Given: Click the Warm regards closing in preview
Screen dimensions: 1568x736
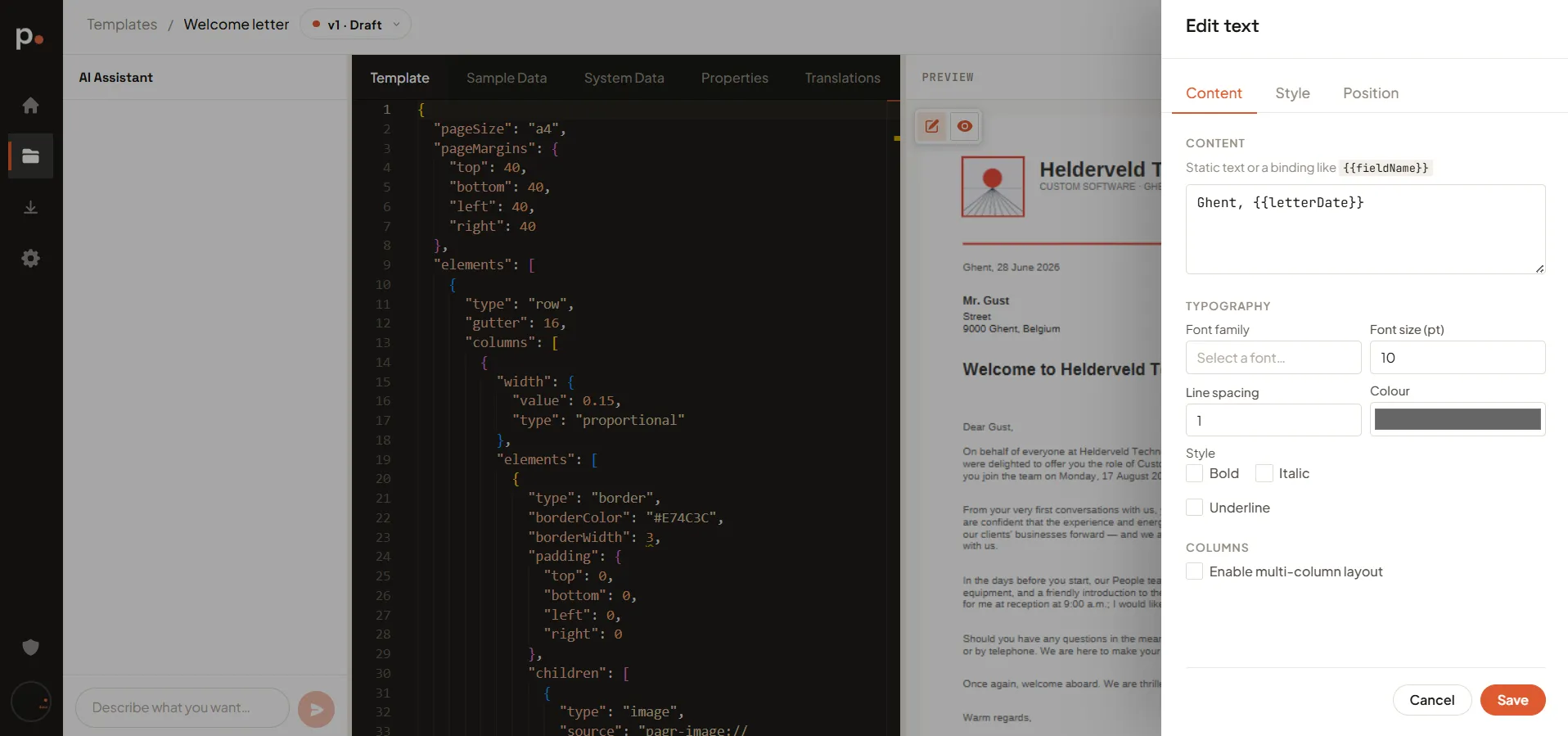Looking at the screenshot, I should coord(997,717).
